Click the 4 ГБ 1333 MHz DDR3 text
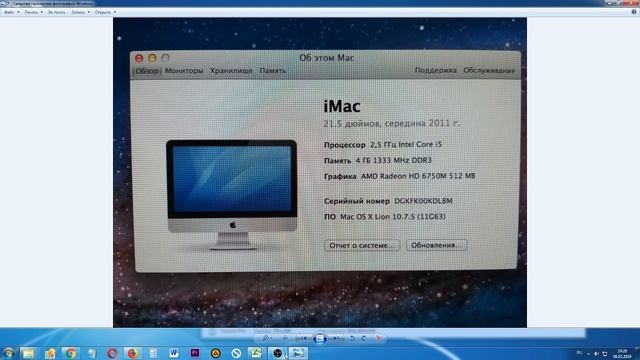640x360 pixels. [x=393, y=160]
